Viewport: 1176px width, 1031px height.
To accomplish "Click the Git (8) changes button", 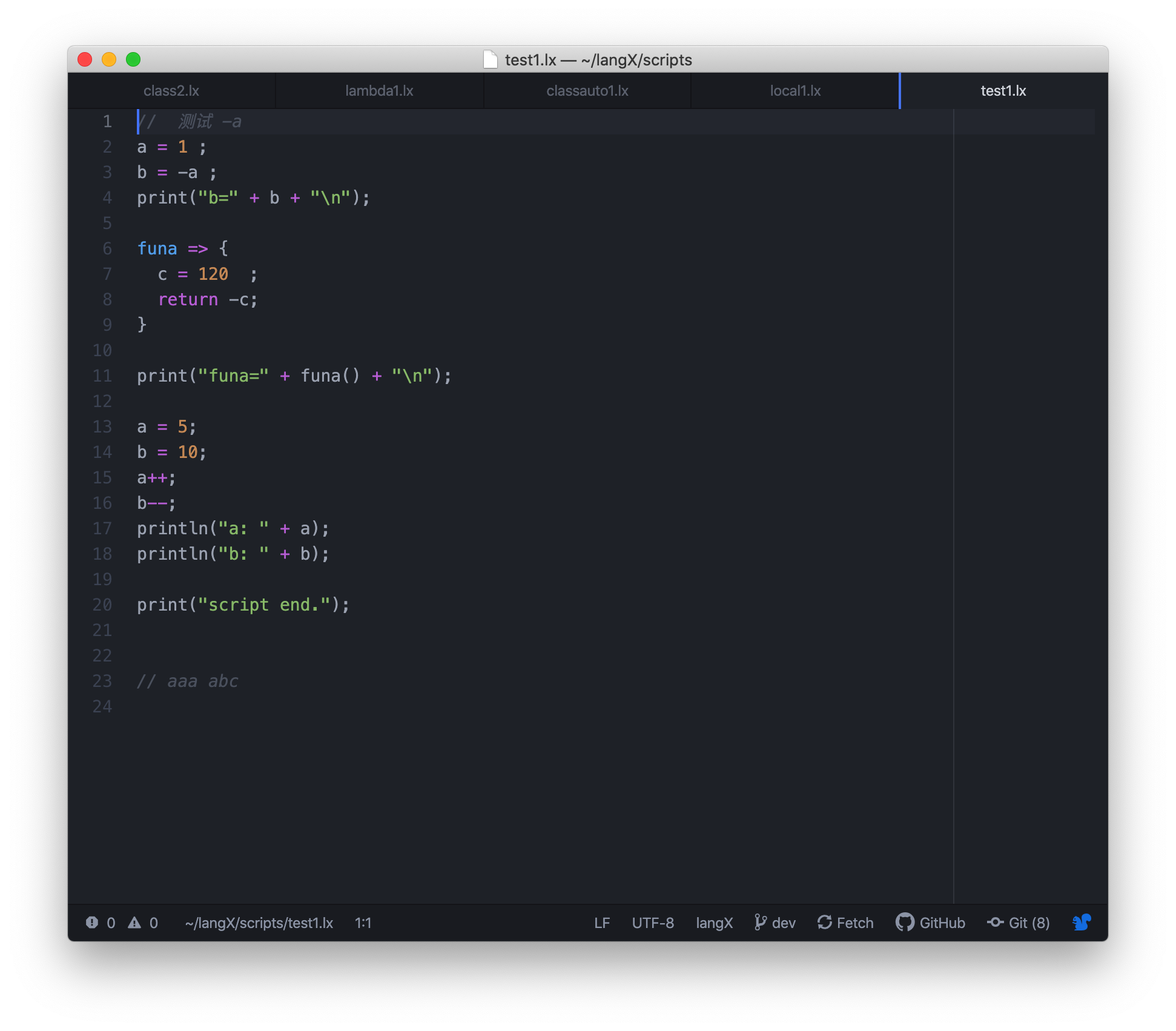I will tap(1028, 923).
